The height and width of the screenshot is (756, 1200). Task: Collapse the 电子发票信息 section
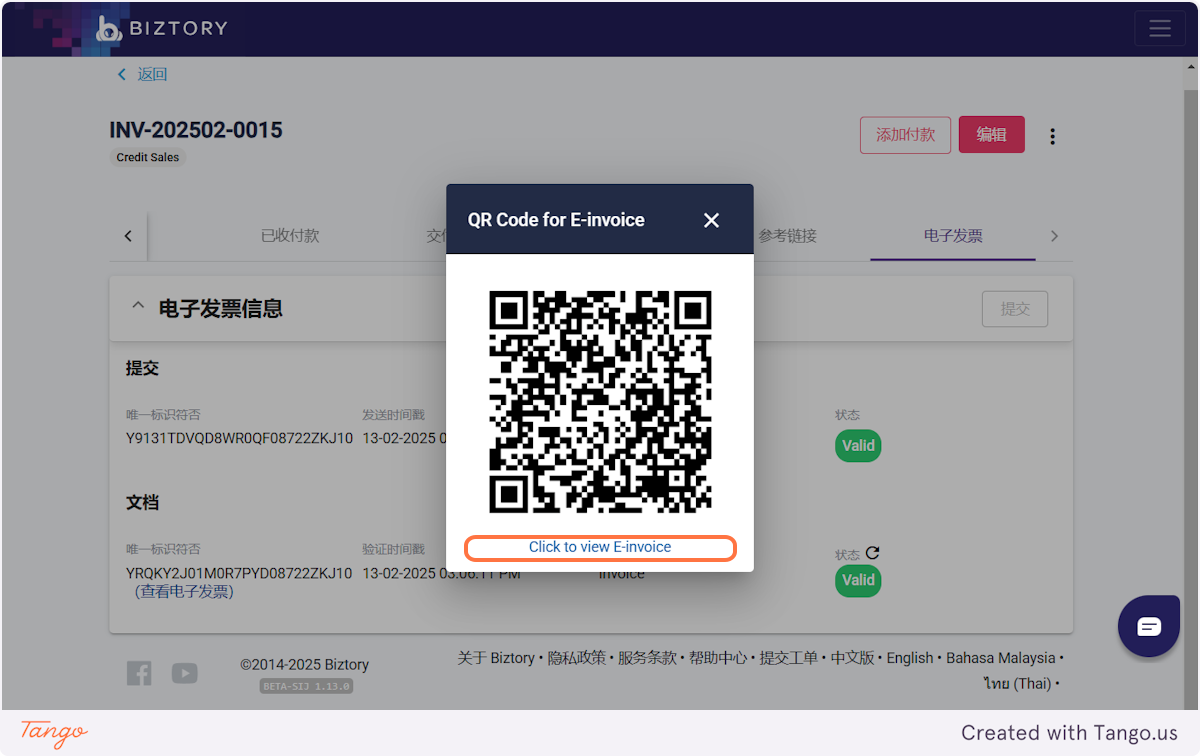point(138,307)
